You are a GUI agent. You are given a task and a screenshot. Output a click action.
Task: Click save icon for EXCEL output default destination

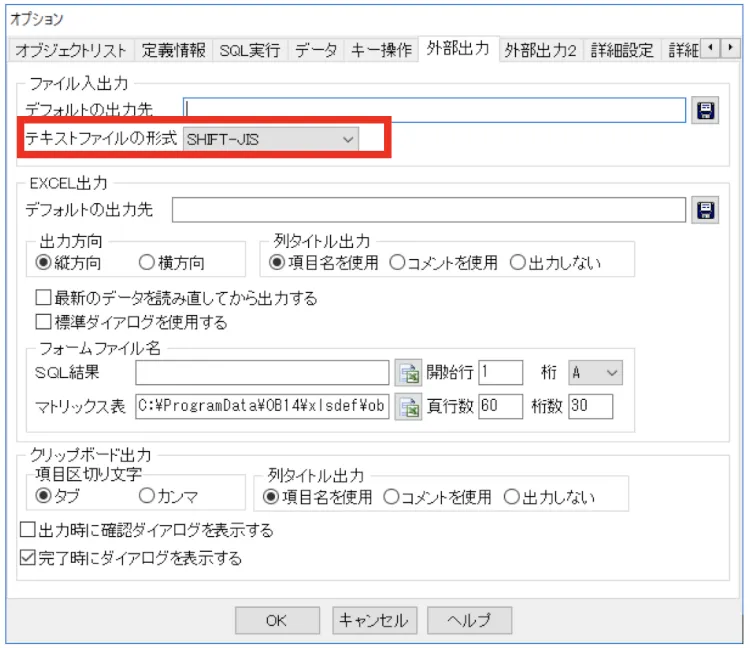[705, 210]
